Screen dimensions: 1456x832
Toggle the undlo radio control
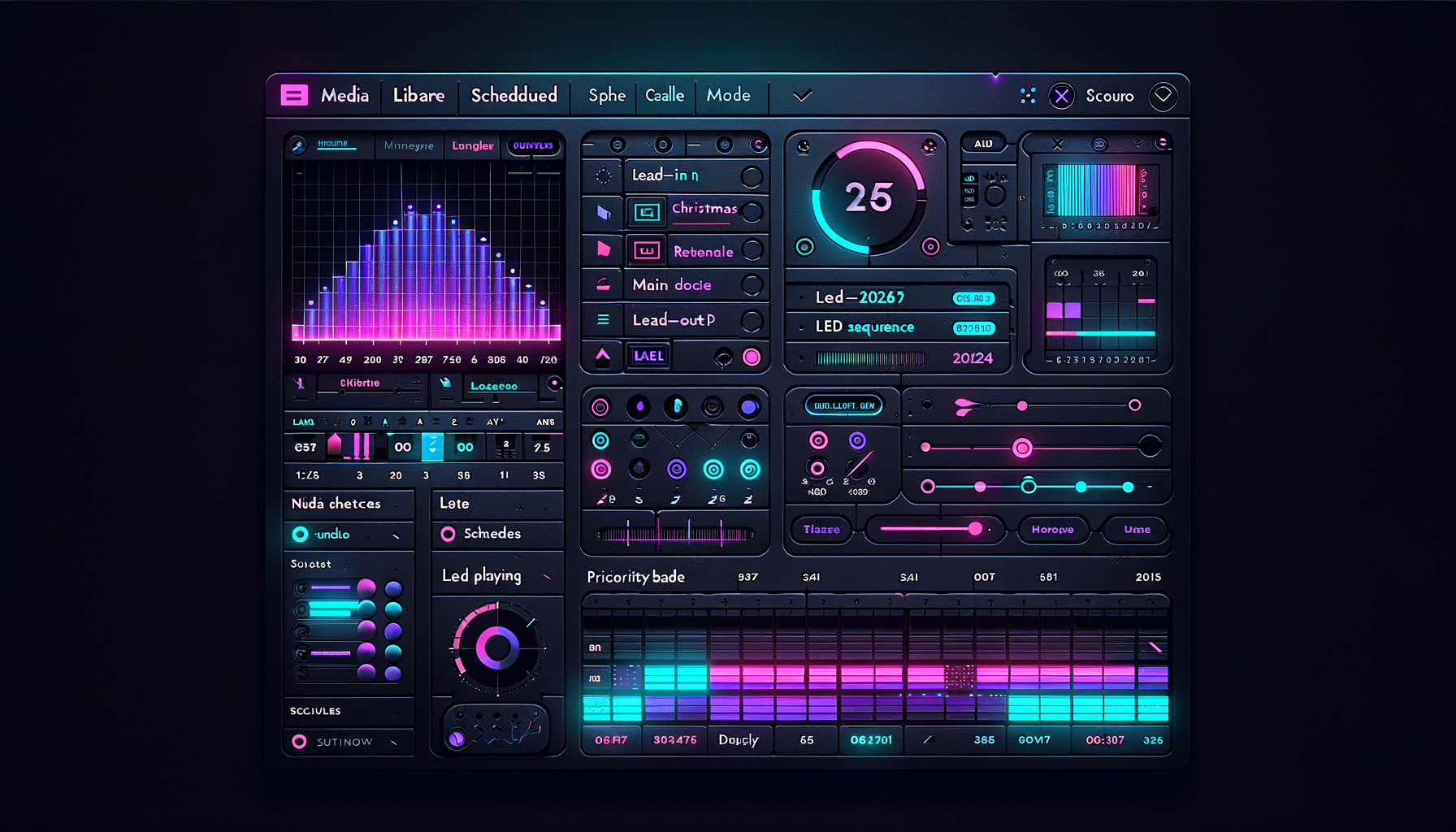click(x=300, y=535)
